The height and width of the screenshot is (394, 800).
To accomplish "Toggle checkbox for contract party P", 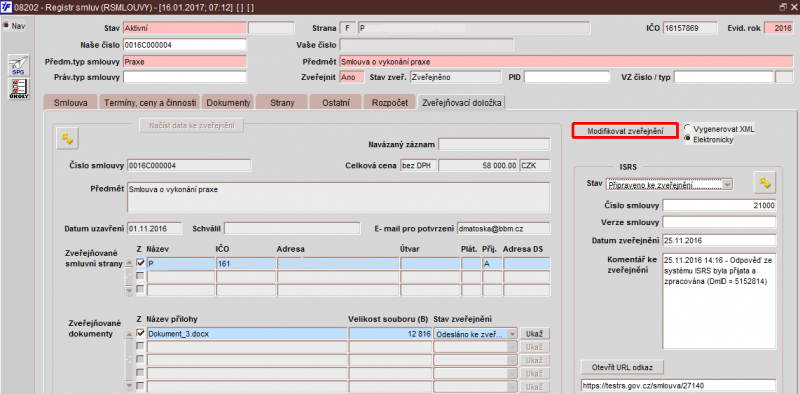I will tap(140, 263).
